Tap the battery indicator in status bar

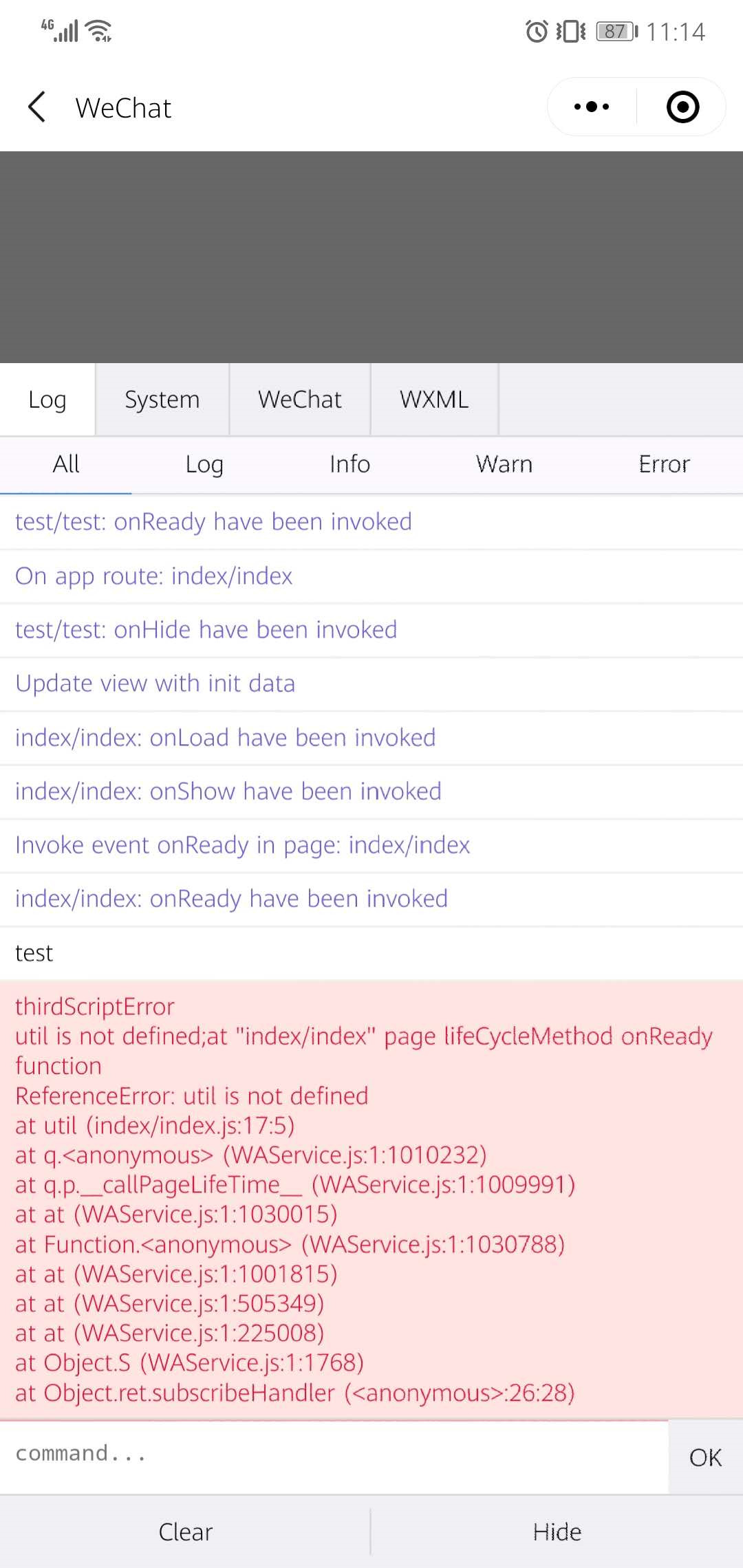[x=617, y=32]
